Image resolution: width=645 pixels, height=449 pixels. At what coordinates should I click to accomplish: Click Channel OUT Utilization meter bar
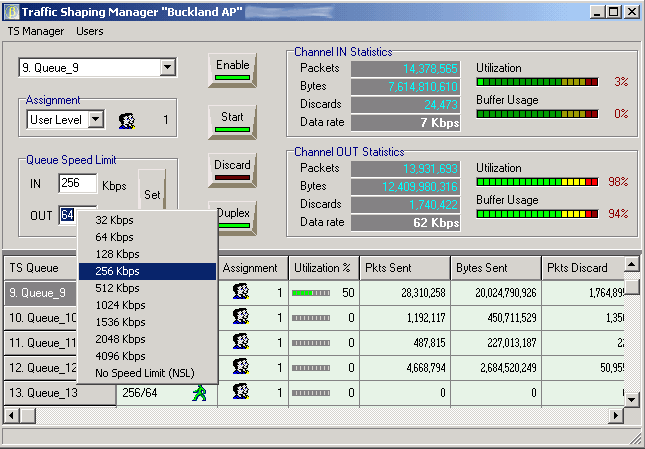pyautogui.click(x=537, y=183)
